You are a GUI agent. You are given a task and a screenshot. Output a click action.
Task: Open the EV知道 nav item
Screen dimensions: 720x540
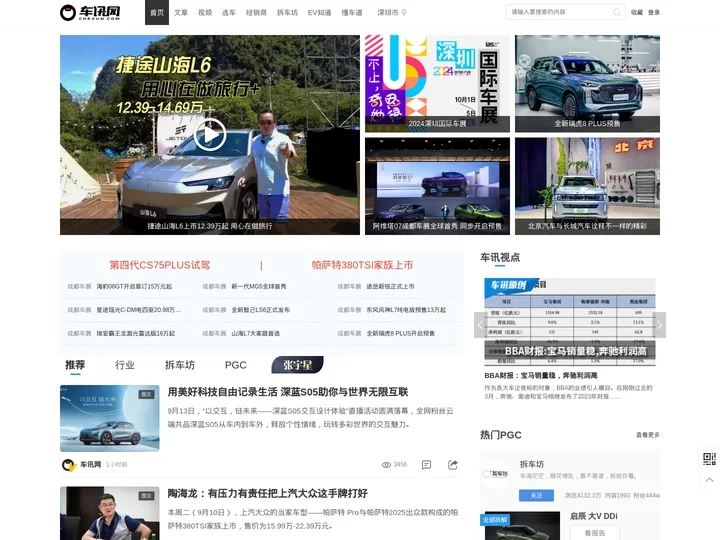pyautogui.click(x=320, y=12)
